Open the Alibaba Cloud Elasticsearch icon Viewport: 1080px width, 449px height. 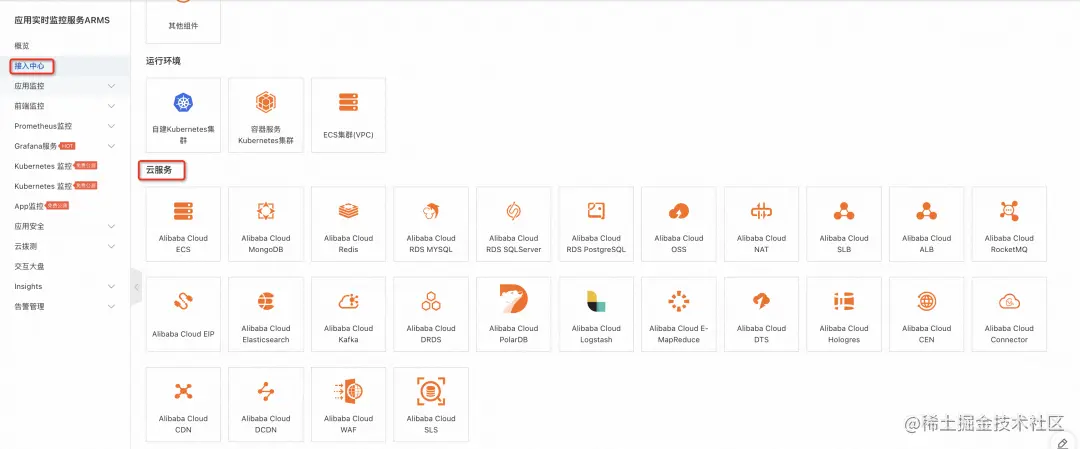[x=266, y=302]
